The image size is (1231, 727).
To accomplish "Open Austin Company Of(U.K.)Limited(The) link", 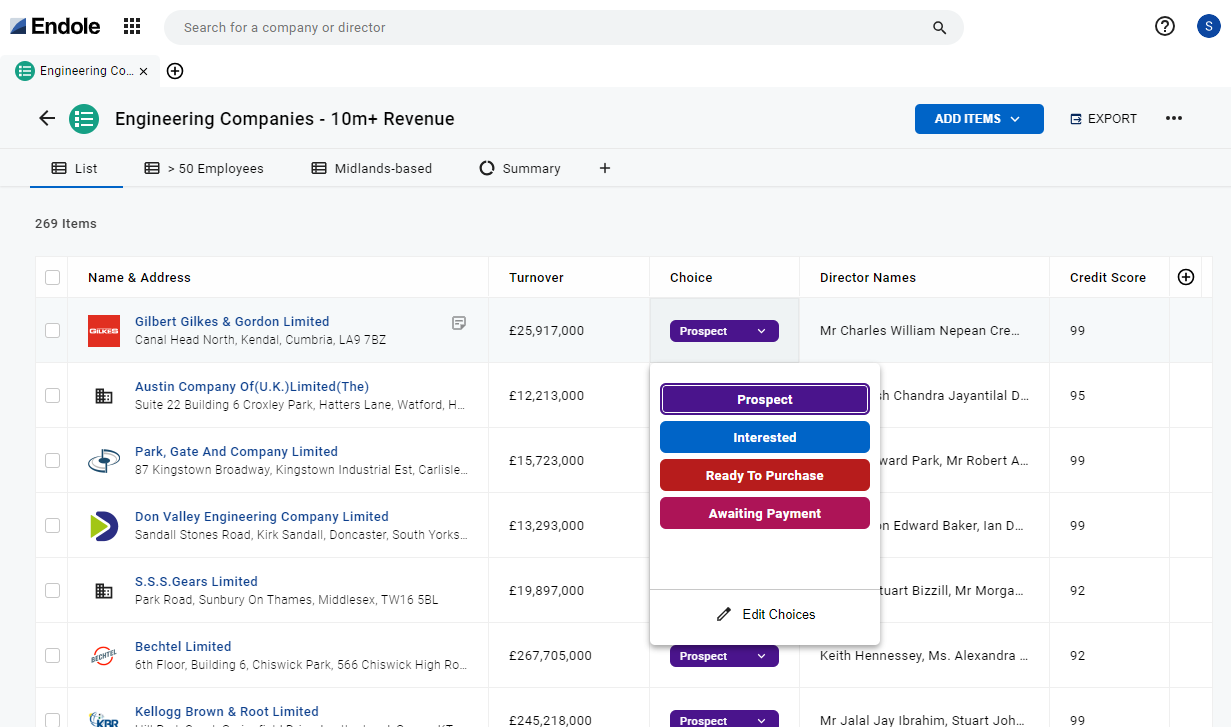I will (252, 387).
